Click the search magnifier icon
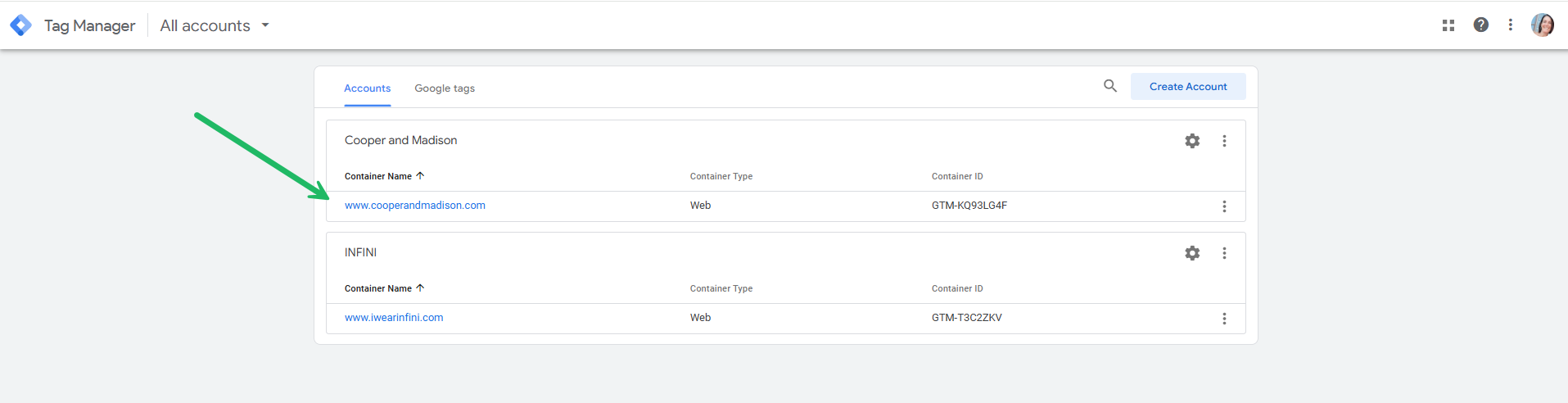The width and height of the screenshot is (1568, 403). [1109, 86]
